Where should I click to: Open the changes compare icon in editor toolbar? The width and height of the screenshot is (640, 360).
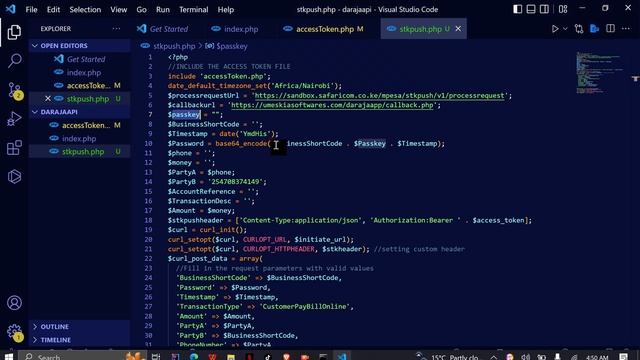click(x=579, y=29)
